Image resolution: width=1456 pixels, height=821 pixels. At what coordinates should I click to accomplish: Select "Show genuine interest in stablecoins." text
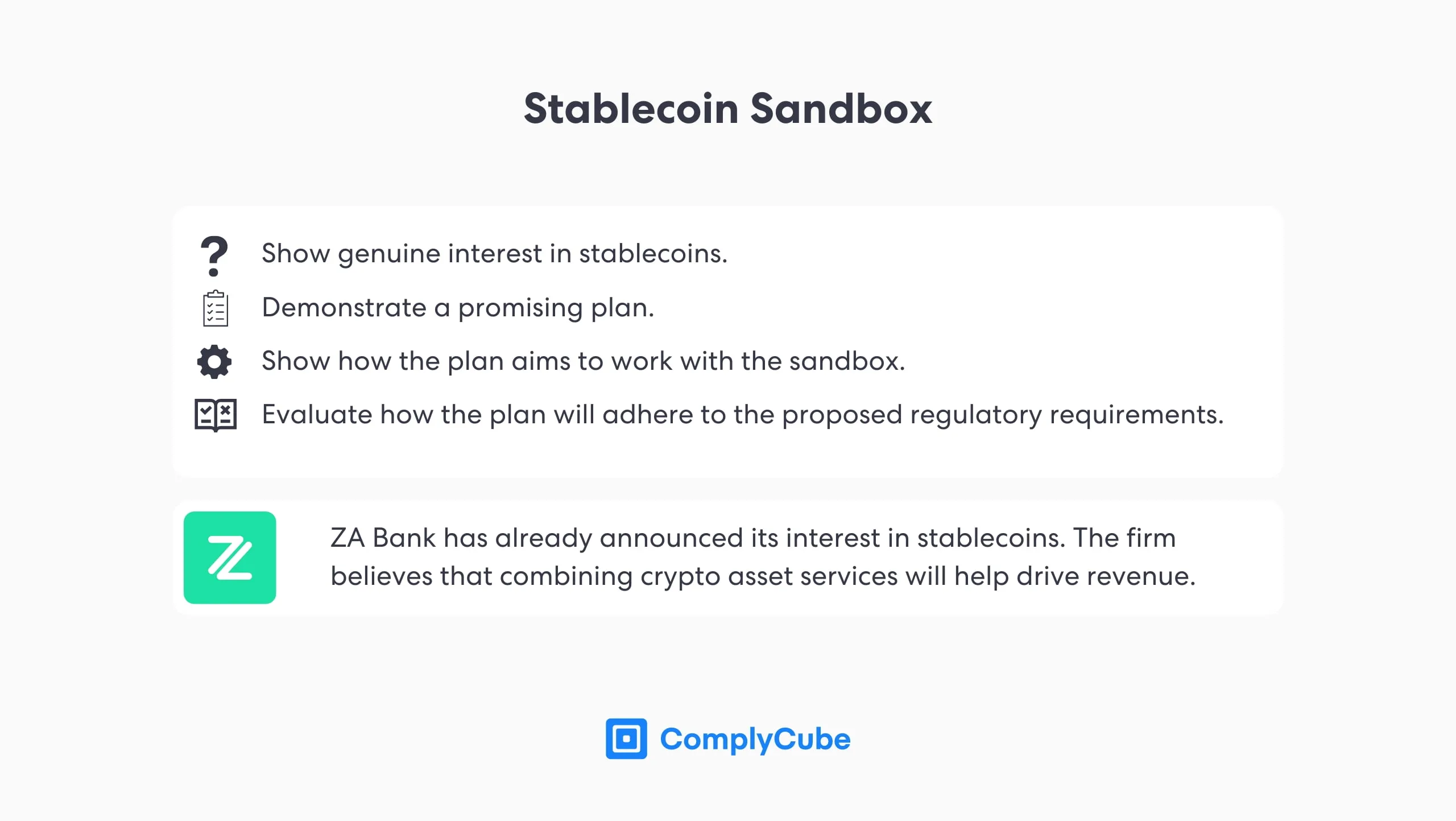click(x=494, y=253)
